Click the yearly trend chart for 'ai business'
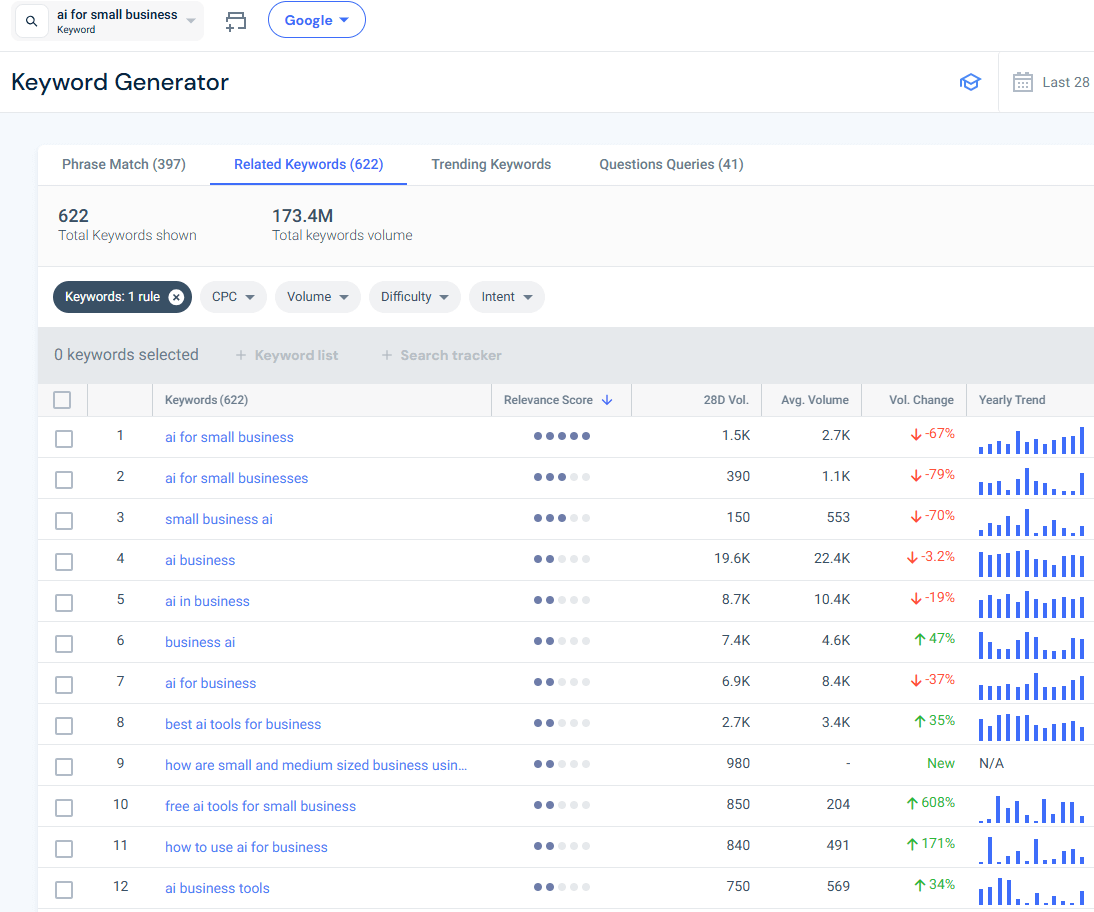This screenshot has width=1094, height=912. coord(1030,562)
